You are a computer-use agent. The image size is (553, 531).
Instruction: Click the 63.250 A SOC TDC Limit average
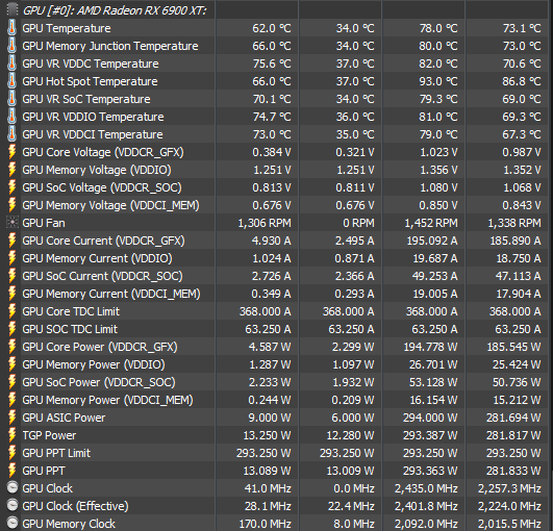coord(518,329)
